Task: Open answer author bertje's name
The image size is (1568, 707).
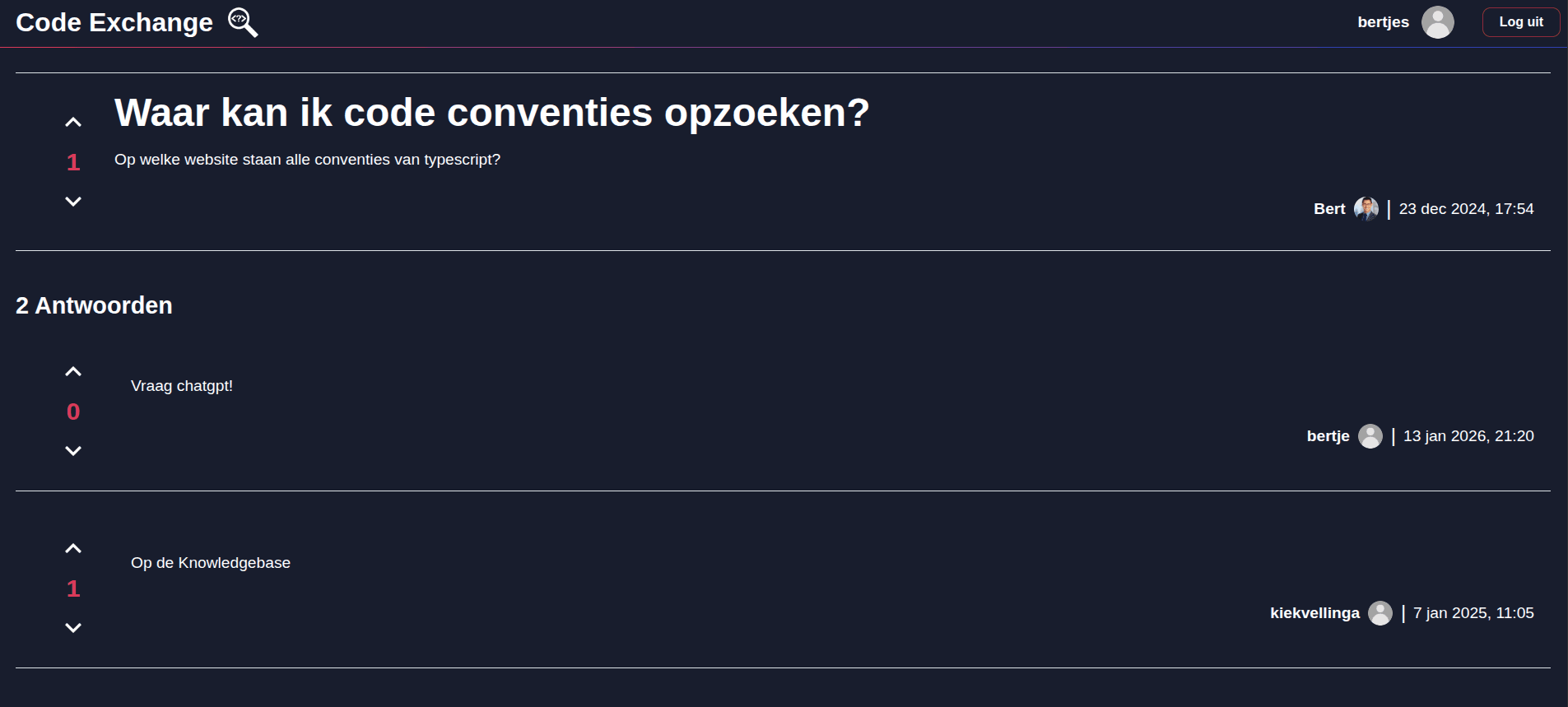Action: coord(1328,436)
